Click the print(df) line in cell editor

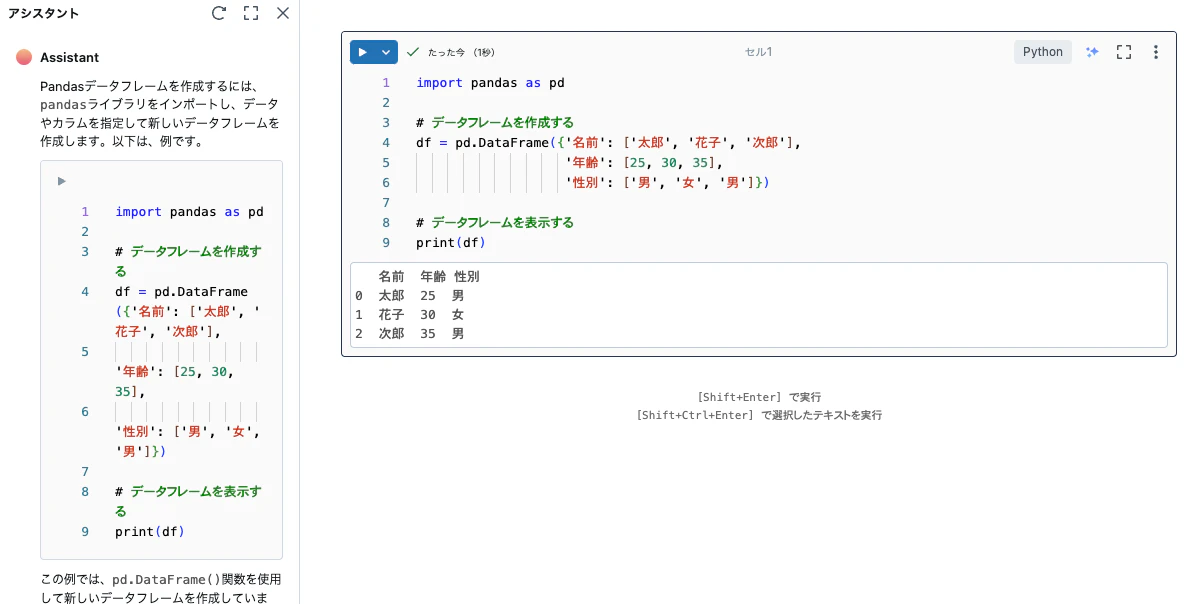[450, 243]
